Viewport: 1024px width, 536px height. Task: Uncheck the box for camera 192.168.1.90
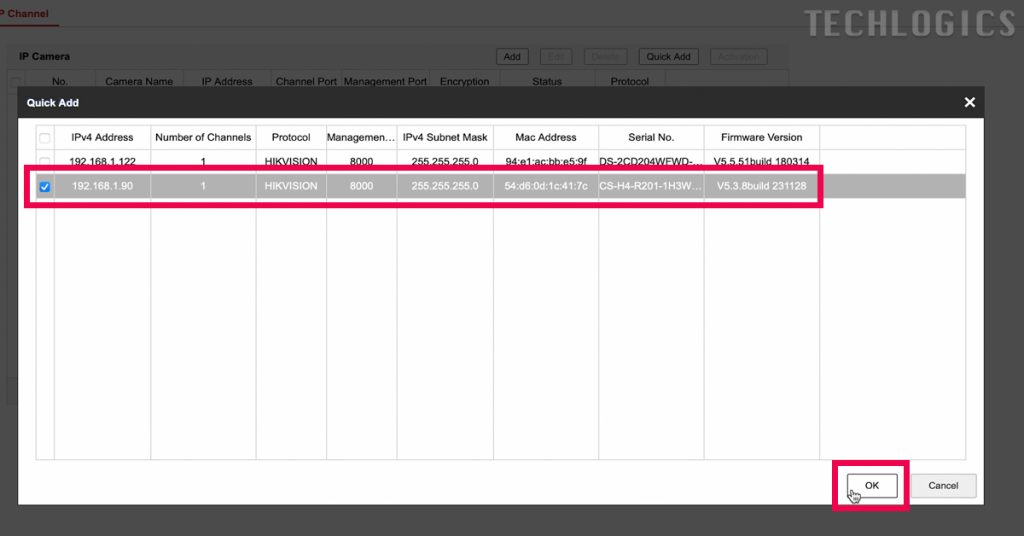pos(44,186)
